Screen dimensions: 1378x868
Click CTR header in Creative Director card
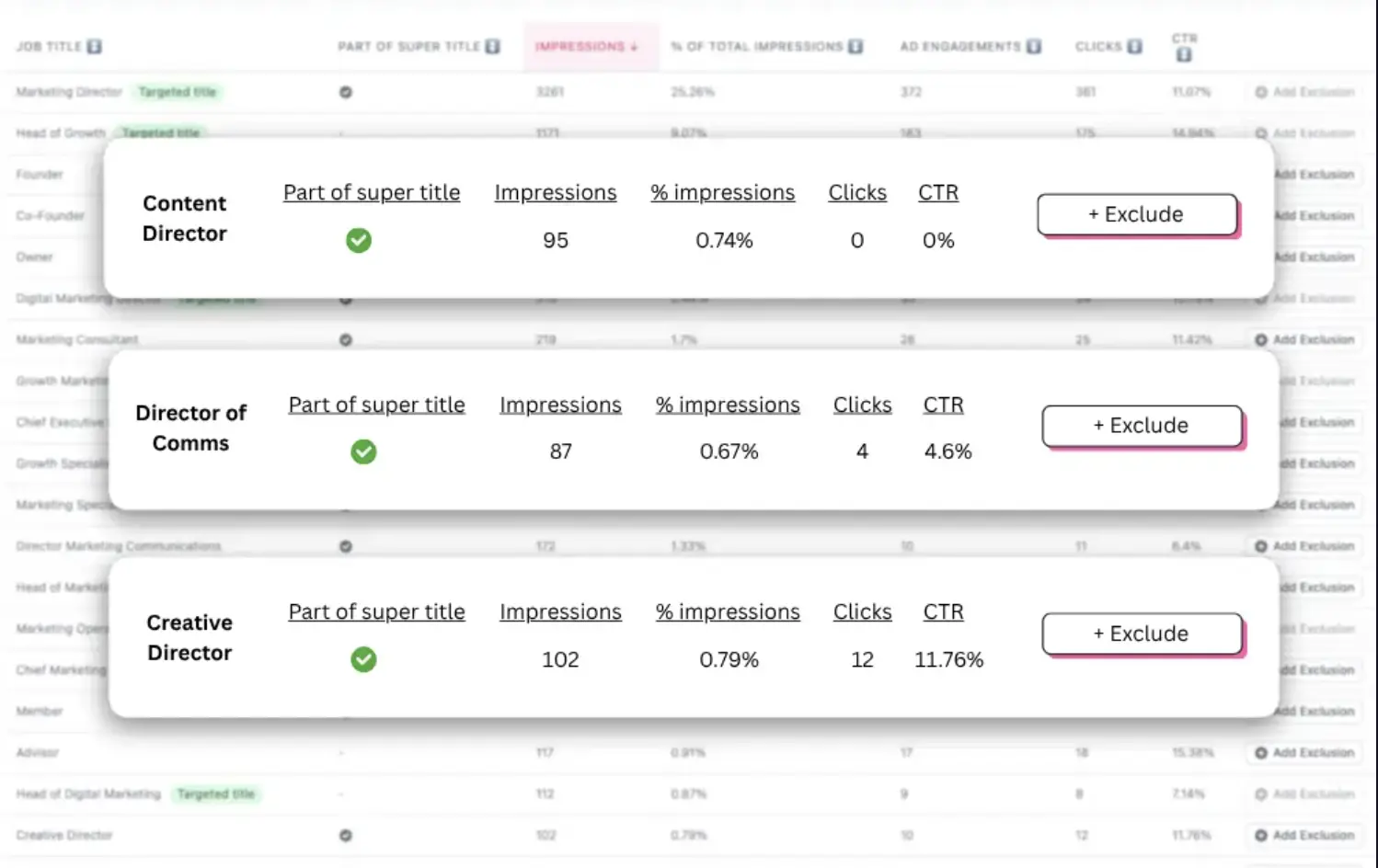point(943,612)
